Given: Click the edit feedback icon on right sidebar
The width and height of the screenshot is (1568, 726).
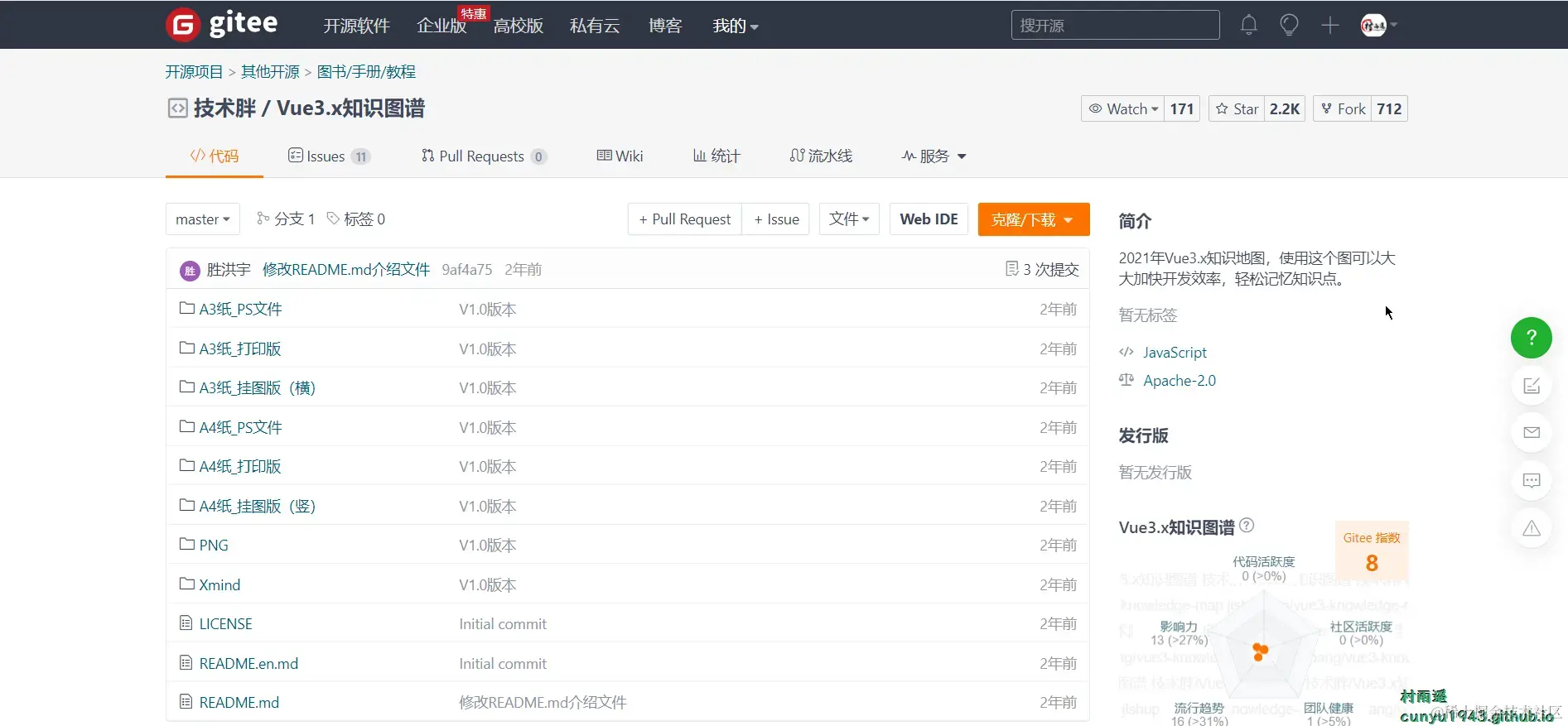Looking at the screenshot, I should coord(1532,386).
